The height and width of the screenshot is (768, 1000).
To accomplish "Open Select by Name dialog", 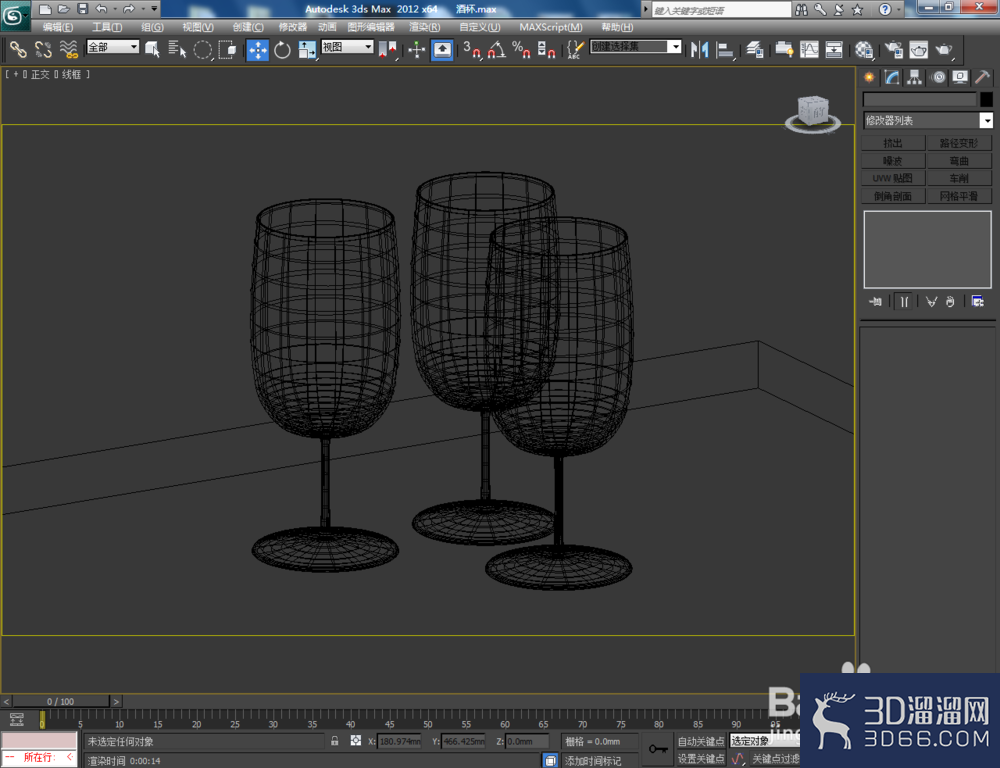I will pos(177,50).
